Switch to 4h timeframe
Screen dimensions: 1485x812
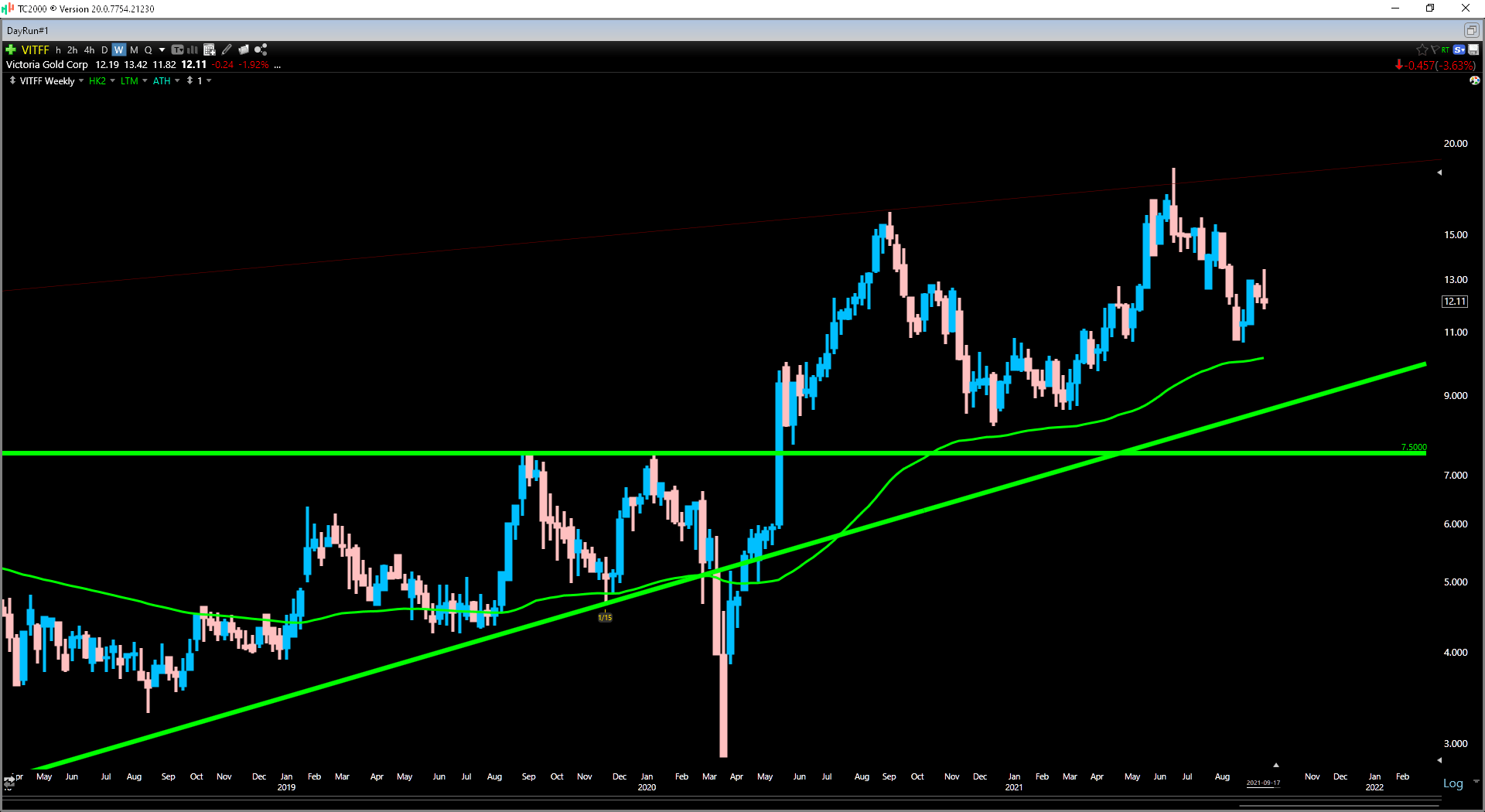coord(89,49)
